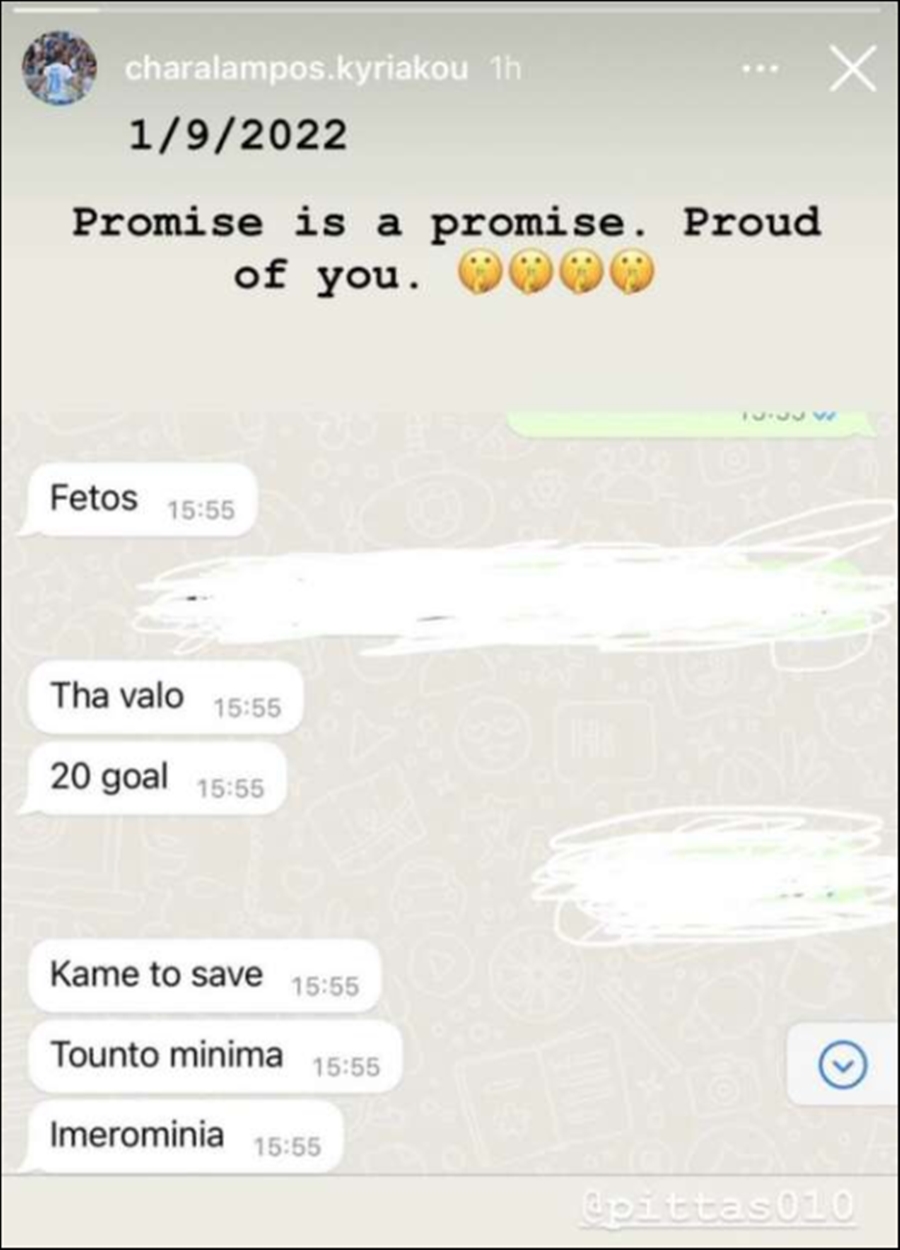Tap the '1h' story timestamp
Image resolution: width=900 pixels, height=1250 pixels.
pyautogui.click(x=505, y=69)
